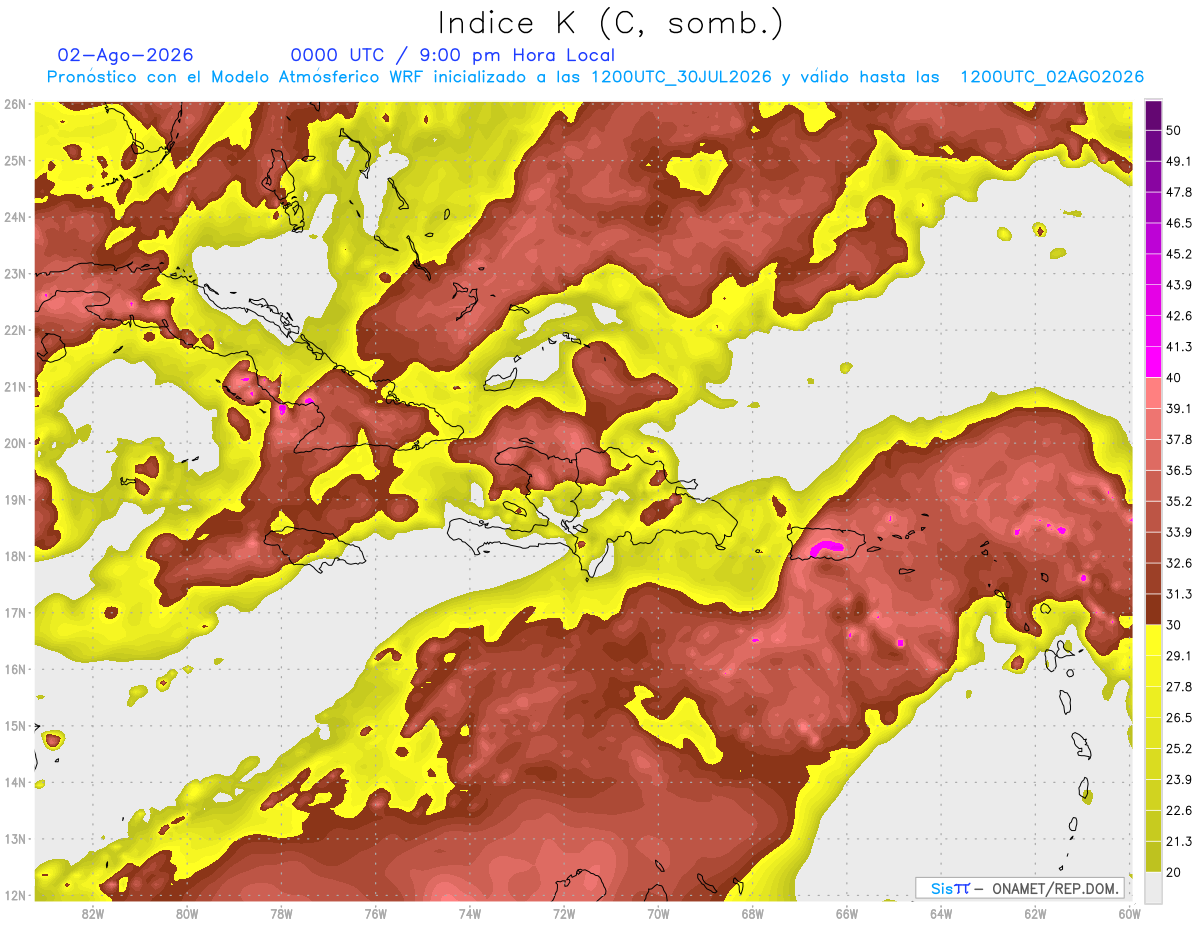Click longitude axis label "78W"

coord(281,914)
